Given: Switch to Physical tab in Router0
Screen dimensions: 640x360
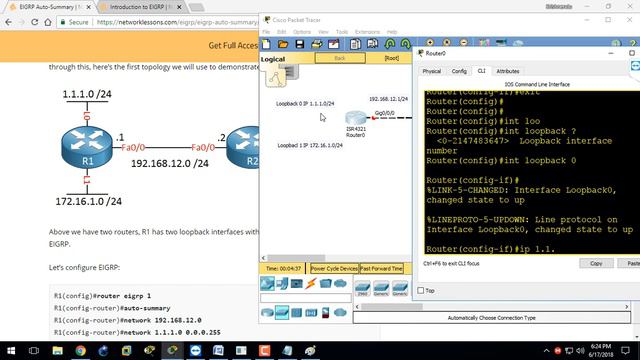Looking at the screenshot, I should coord(431,71).
